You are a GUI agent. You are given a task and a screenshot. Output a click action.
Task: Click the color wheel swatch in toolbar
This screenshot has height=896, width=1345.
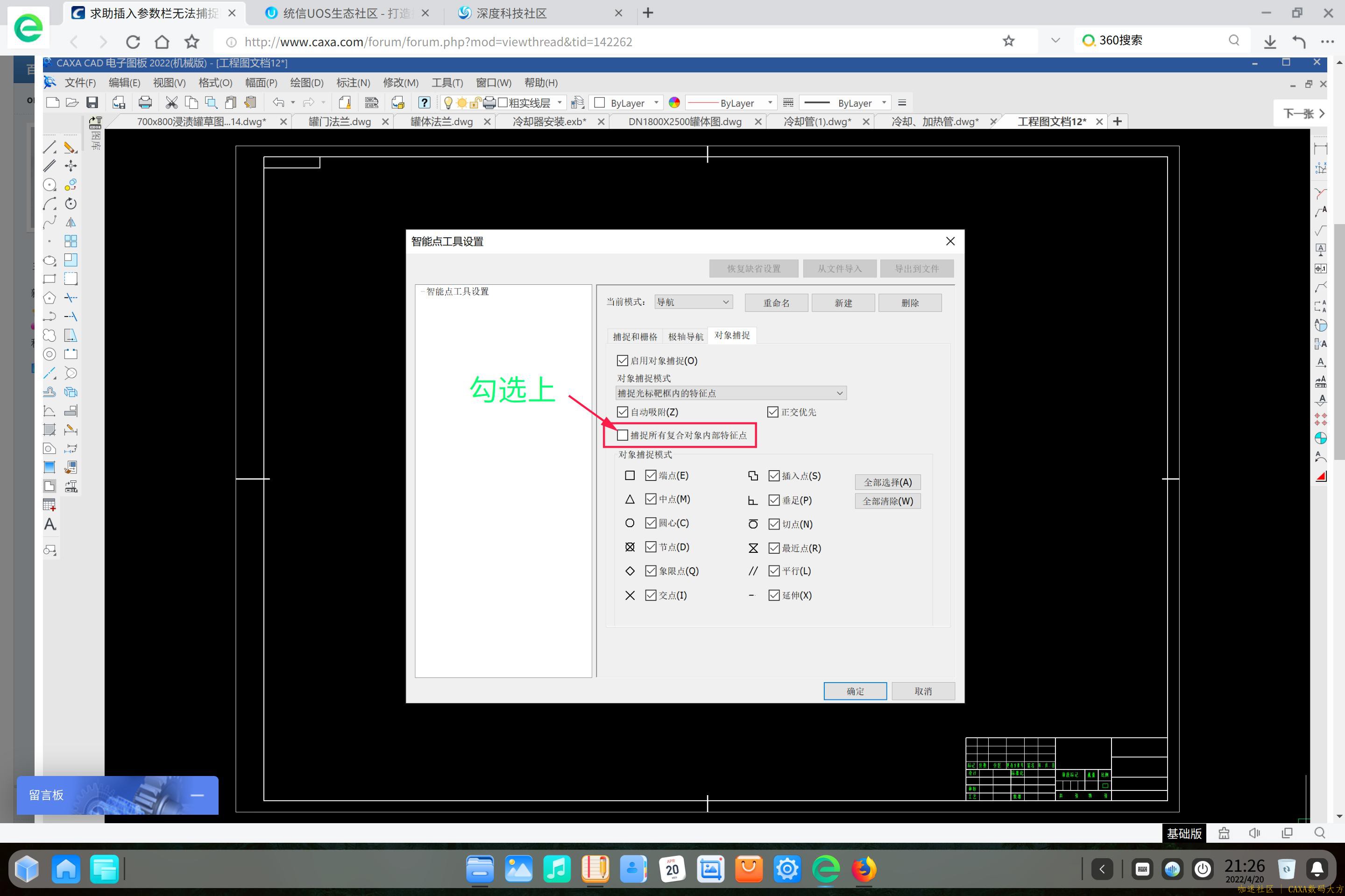[x=674, y=103]
